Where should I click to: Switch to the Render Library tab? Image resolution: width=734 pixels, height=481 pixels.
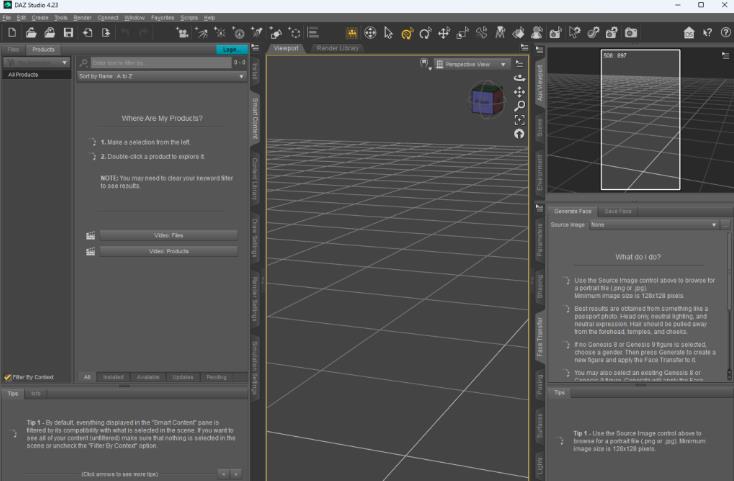337,48
